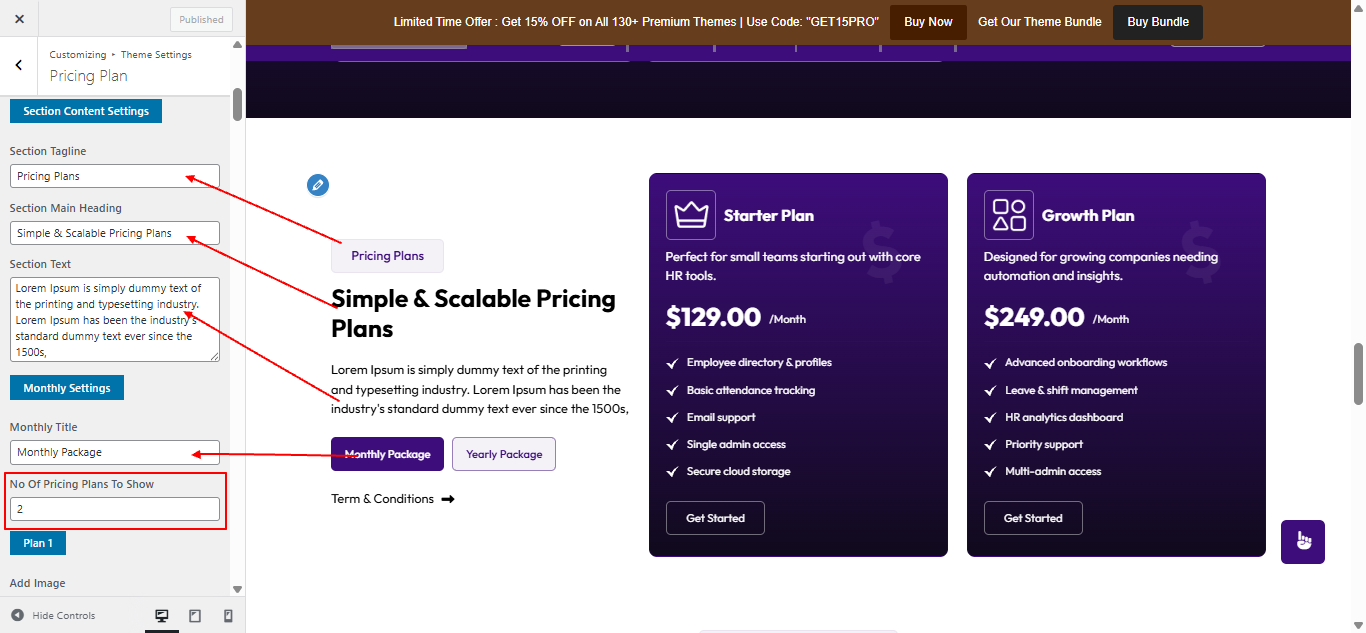Click the No Of Pricing Plans field

pyautogui.click(x=115, y=509)
